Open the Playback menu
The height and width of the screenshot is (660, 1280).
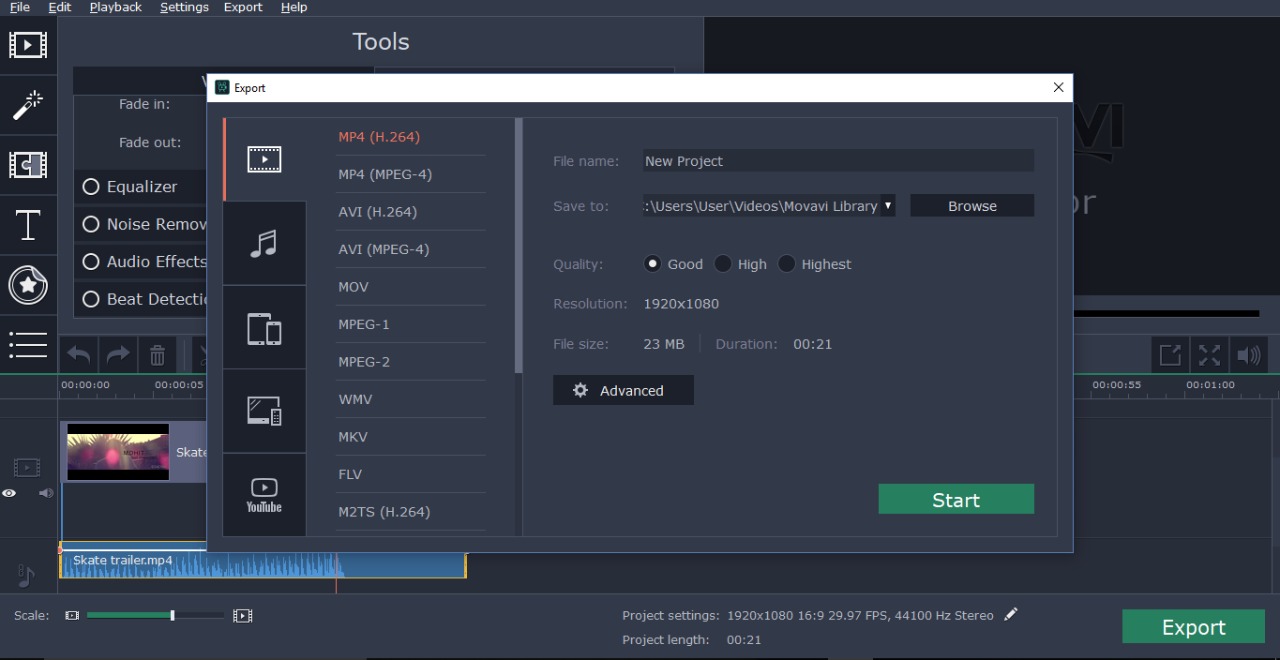pyautogui.click(x=115, y=7)
